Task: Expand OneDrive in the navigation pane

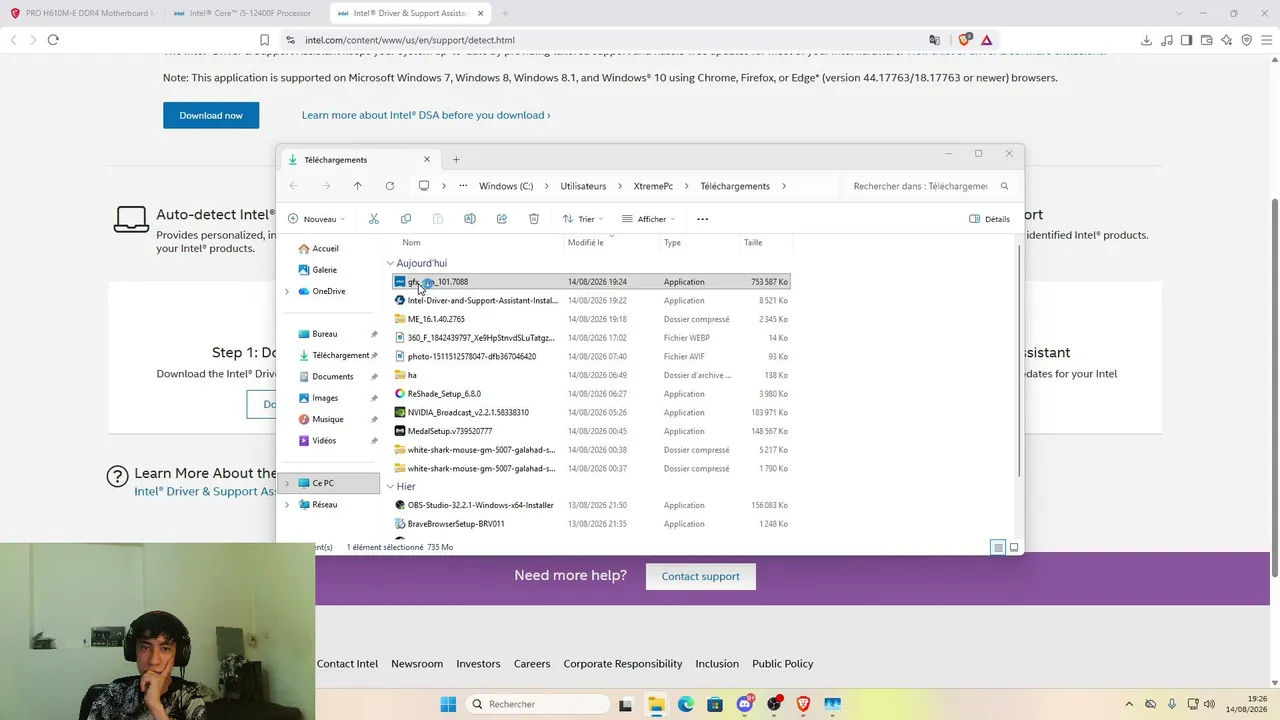Action: click(x=287, y=291)
